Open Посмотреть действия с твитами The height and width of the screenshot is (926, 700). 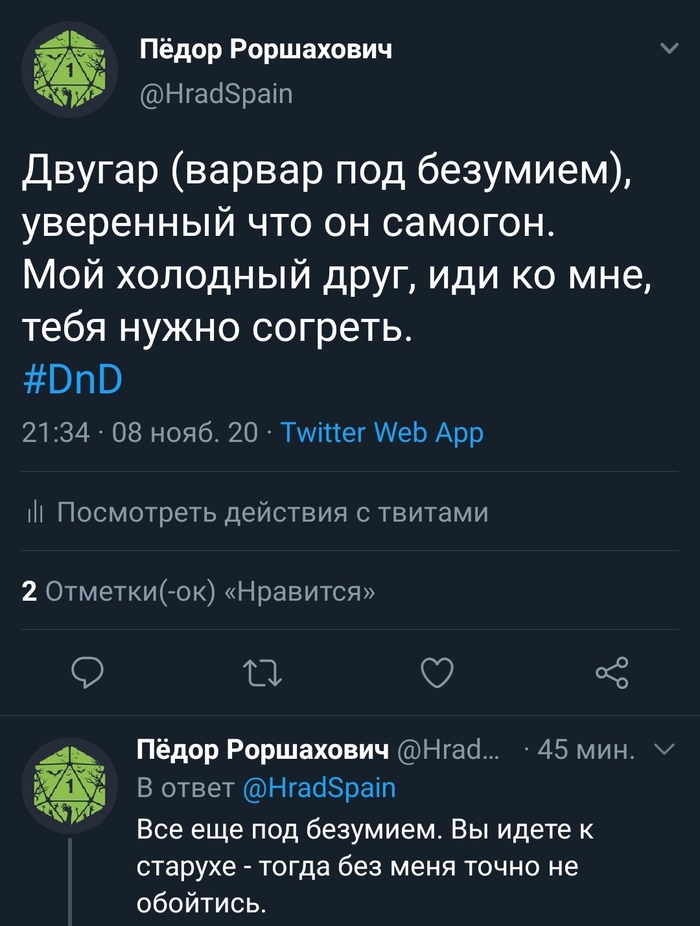[x=272, y=513]
